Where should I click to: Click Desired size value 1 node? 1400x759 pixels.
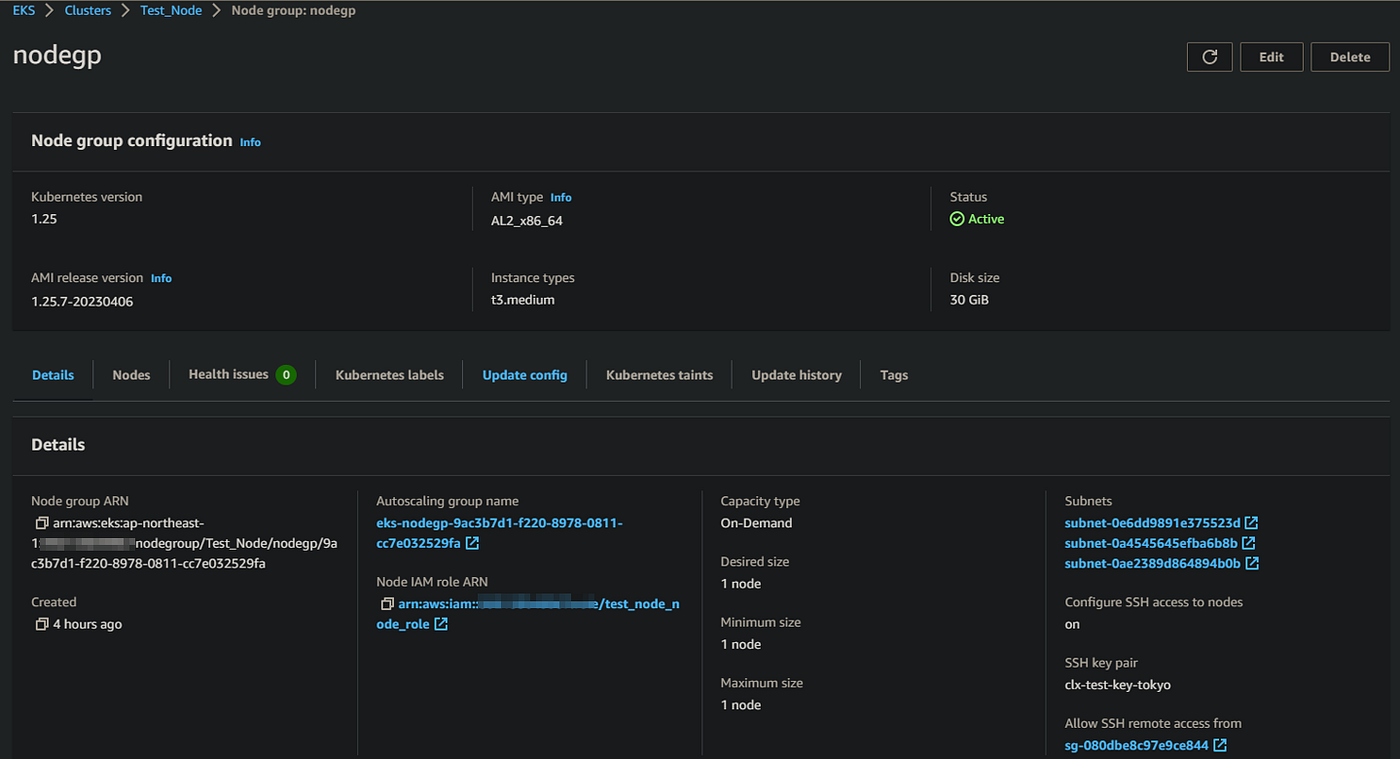741,584
